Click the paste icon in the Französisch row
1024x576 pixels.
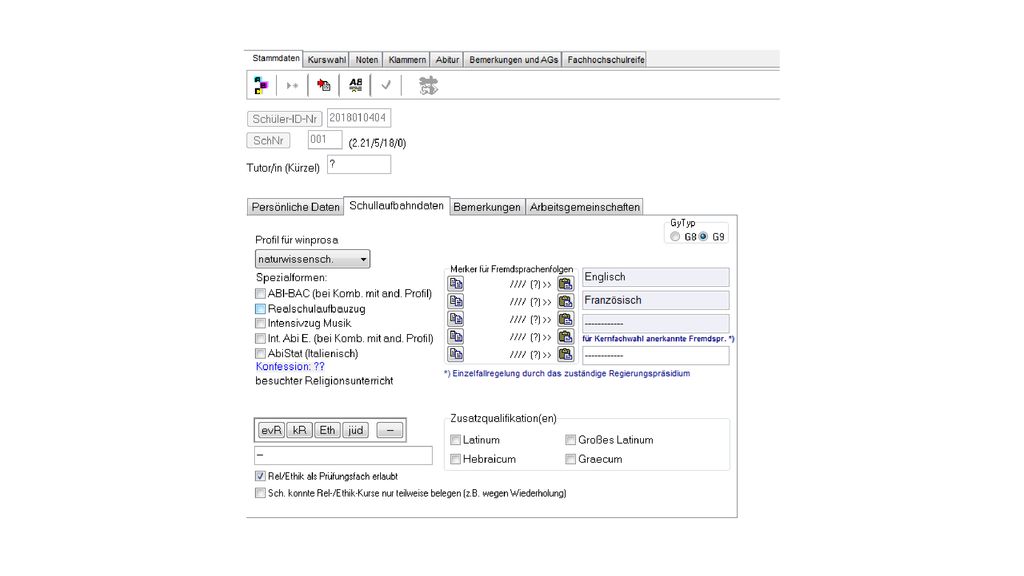click(x=565, y=301)
